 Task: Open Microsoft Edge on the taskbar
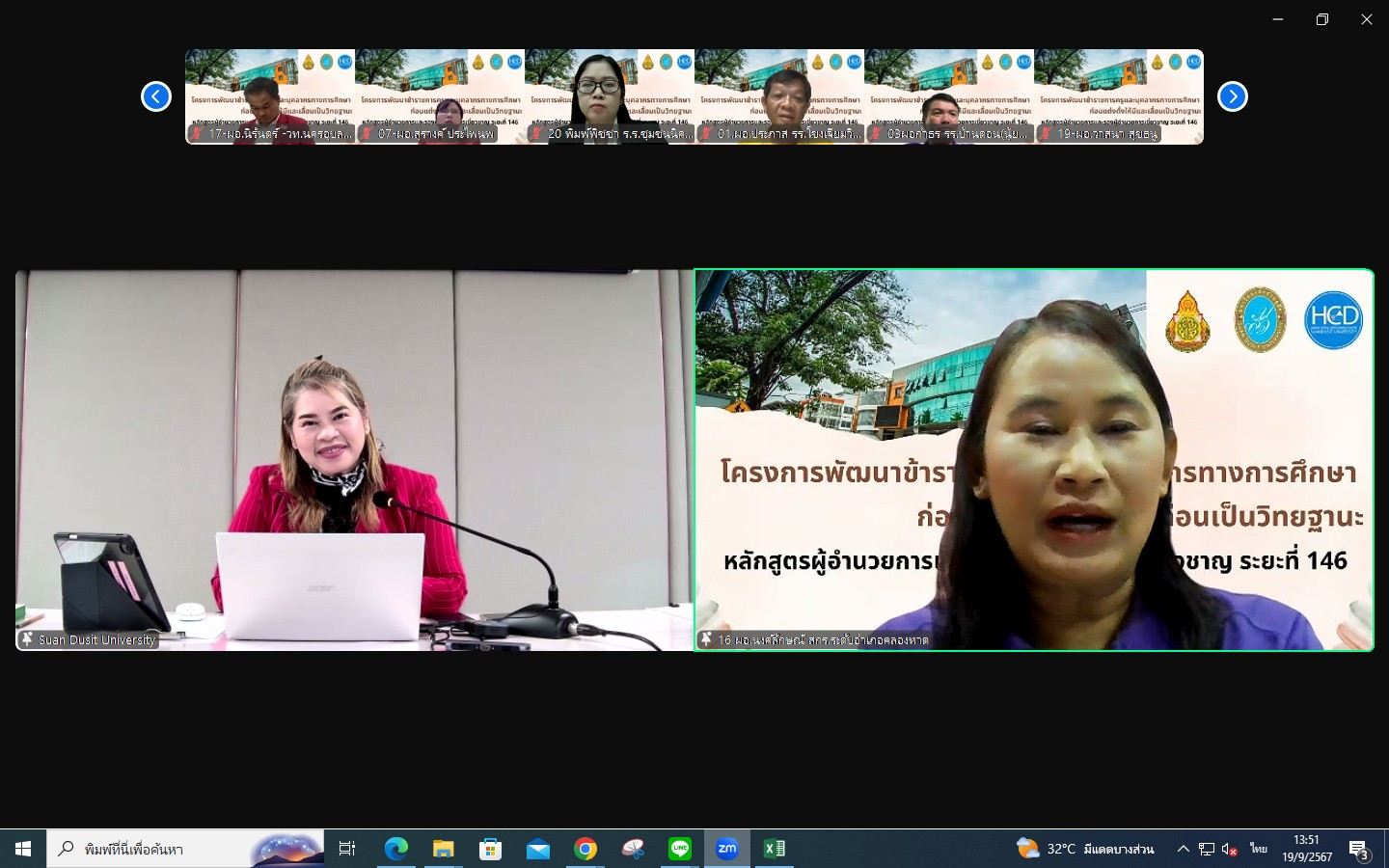click(395, 849)
